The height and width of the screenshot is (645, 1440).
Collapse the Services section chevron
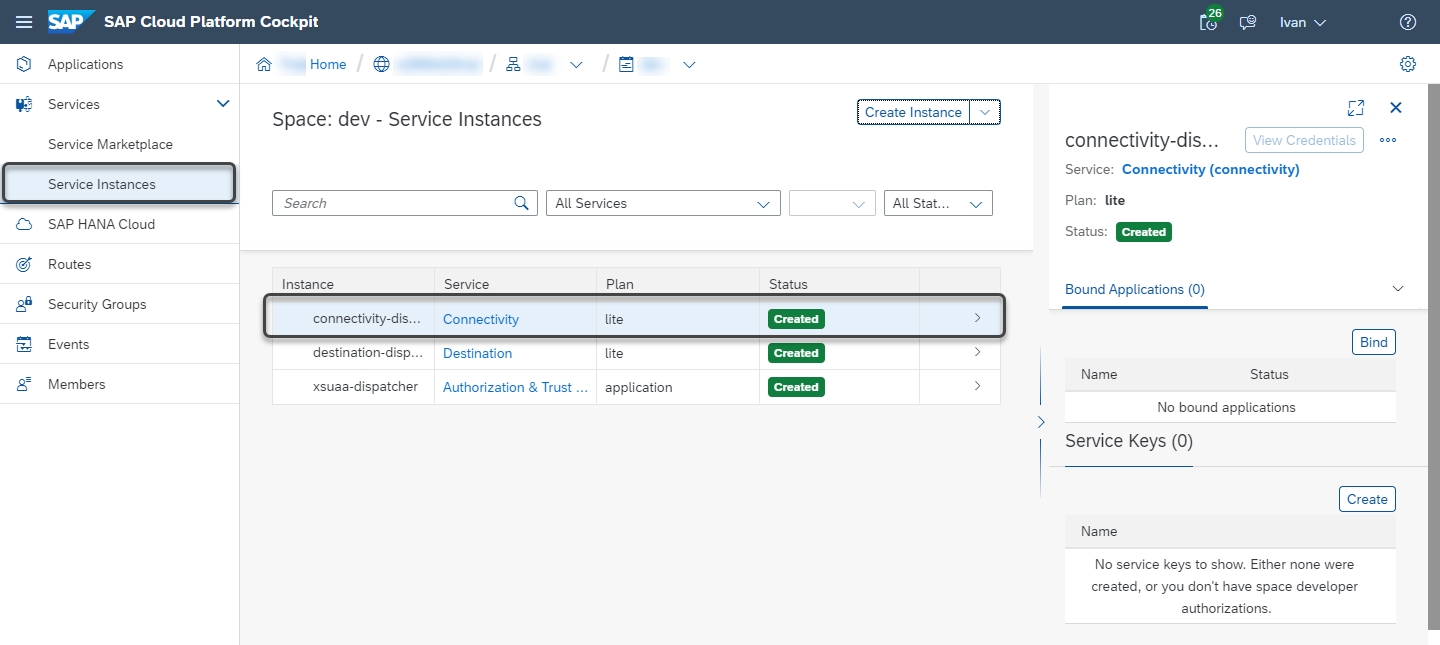pos(223,103)
